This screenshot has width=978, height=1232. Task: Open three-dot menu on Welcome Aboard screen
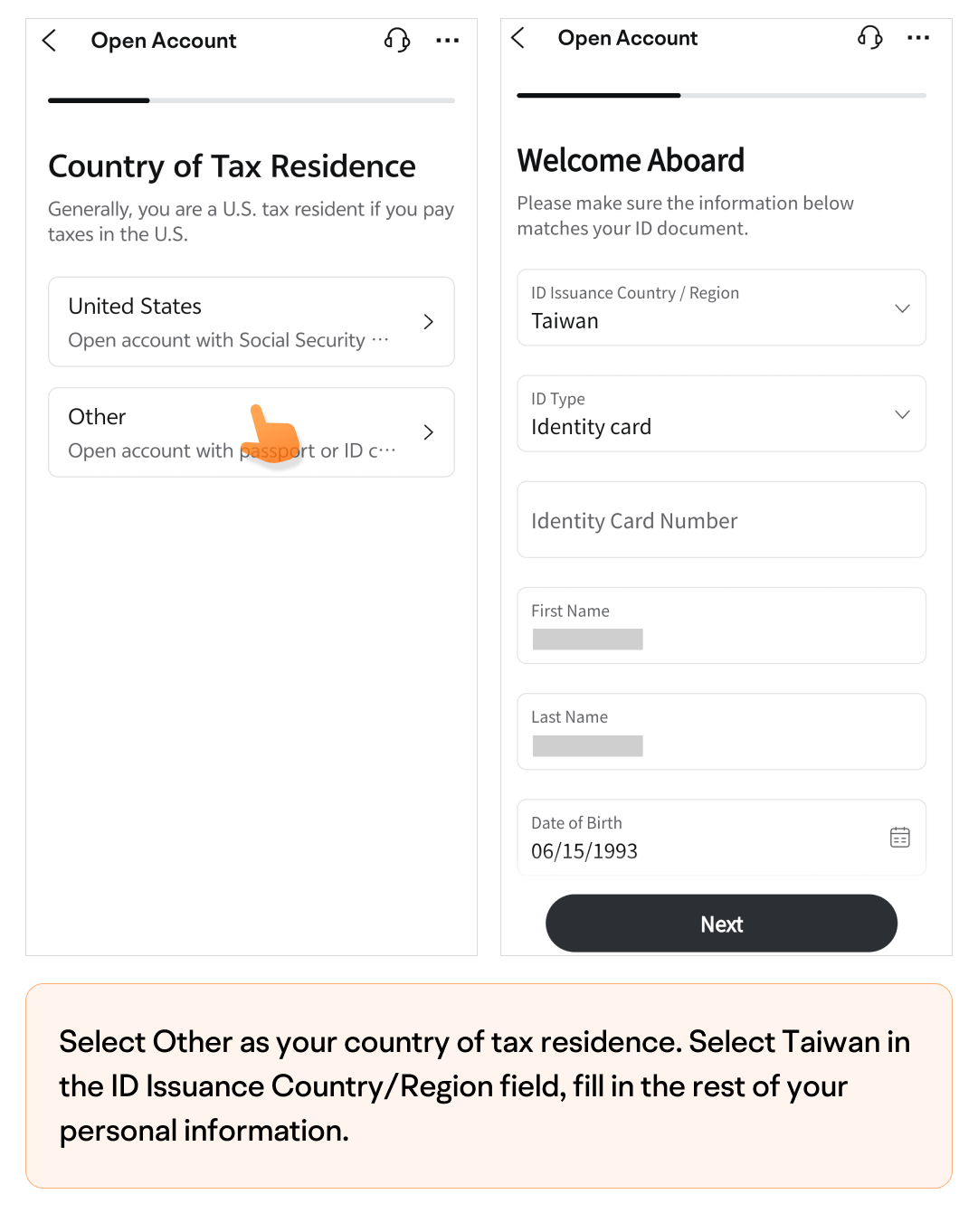[x=918, y=38]
